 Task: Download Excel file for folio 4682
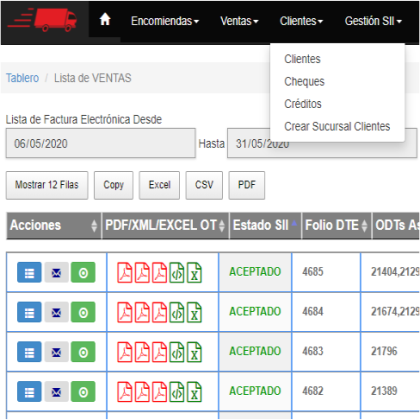[194, 392]
